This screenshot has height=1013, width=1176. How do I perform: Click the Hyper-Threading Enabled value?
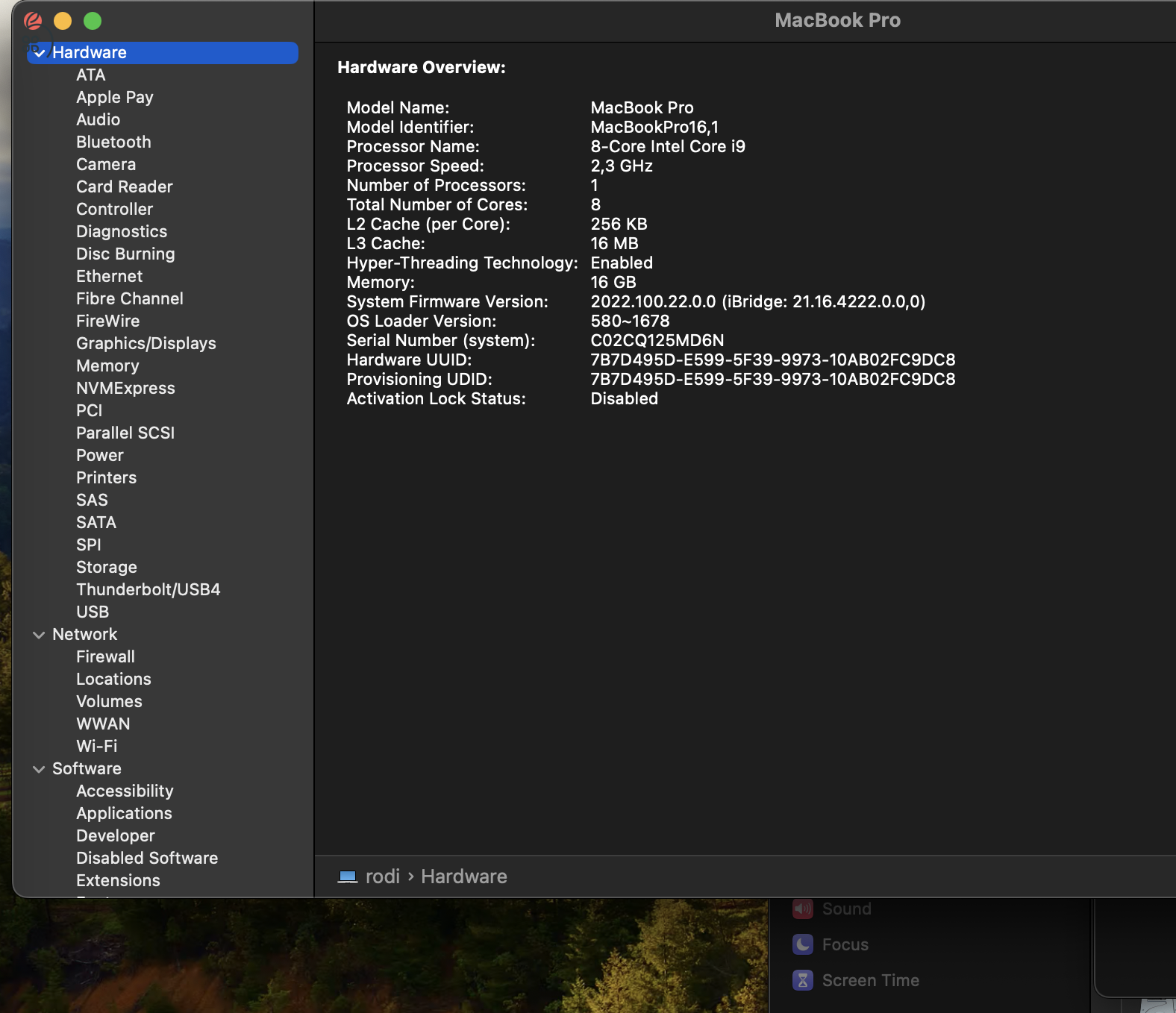(622, 263)
